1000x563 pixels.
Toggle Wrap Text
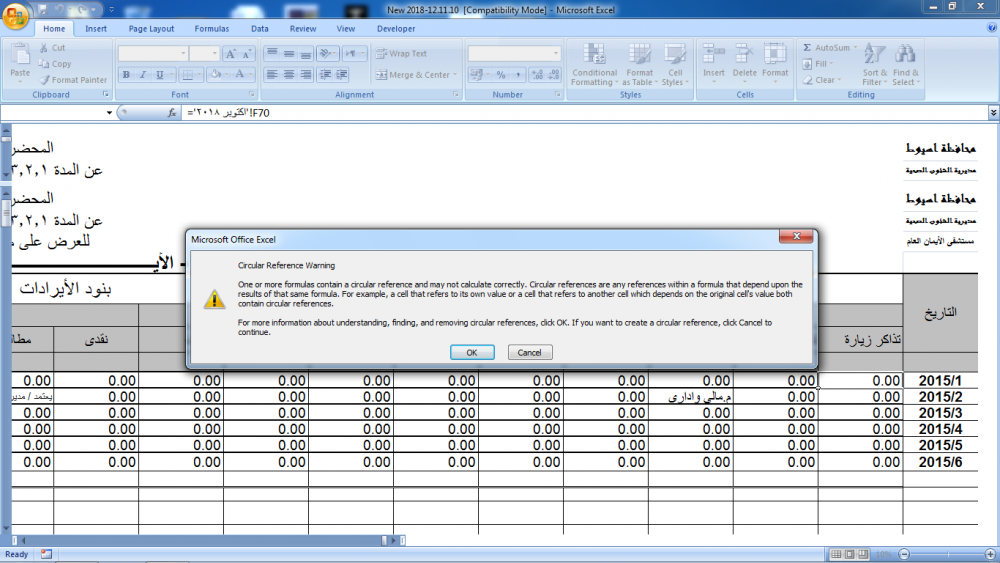(402, 54)
